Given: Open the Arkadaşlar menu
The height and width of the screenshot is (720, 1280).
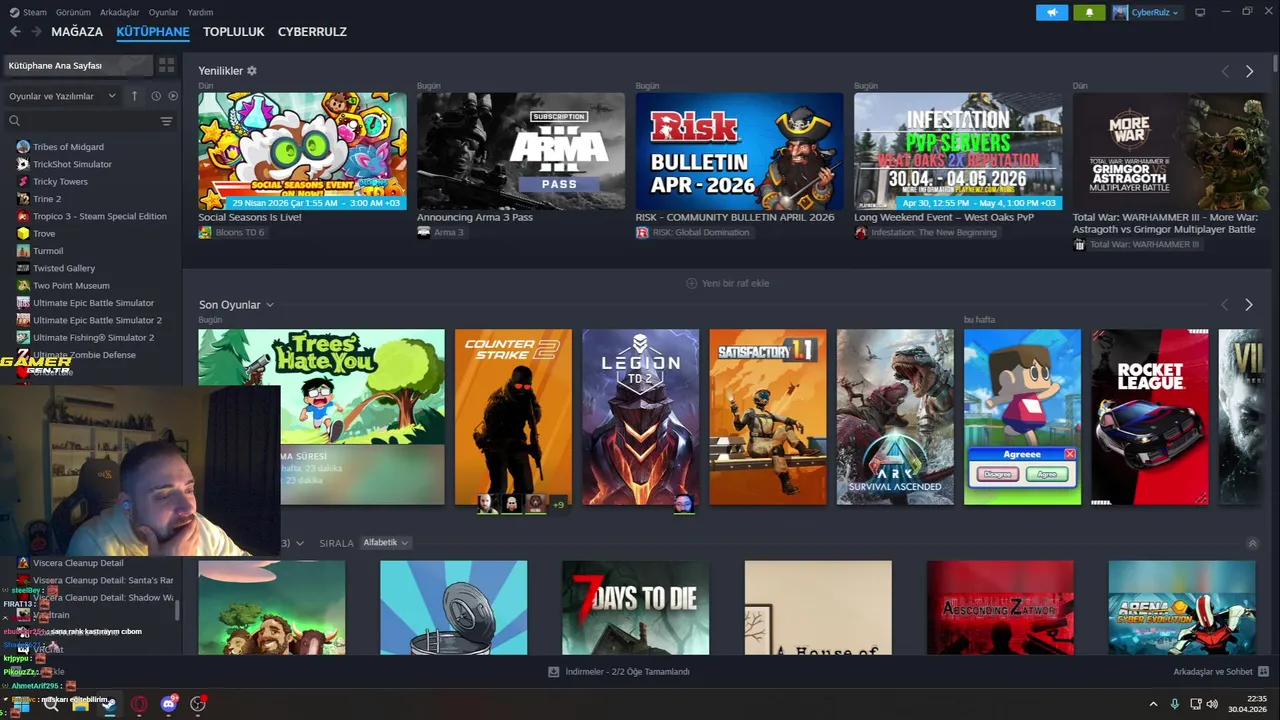Looking at the screenshot, I should click(120, 12).
